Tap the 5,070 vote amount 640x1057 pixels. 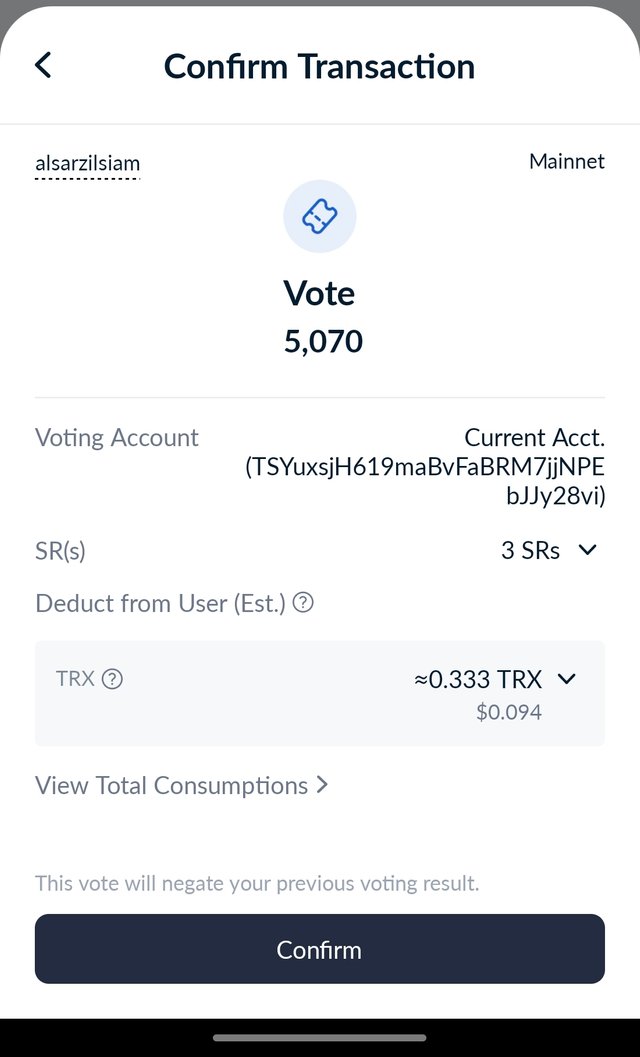(323, 342)
